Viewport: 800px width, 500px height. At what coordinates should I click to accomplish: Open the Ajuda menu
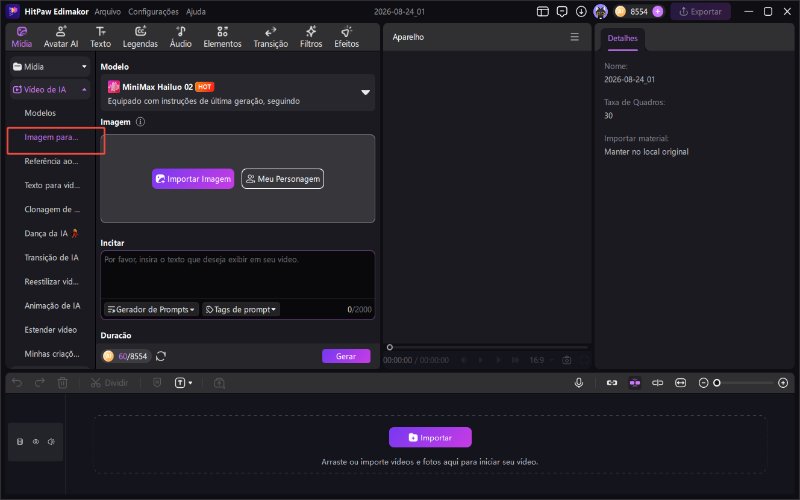196,11
